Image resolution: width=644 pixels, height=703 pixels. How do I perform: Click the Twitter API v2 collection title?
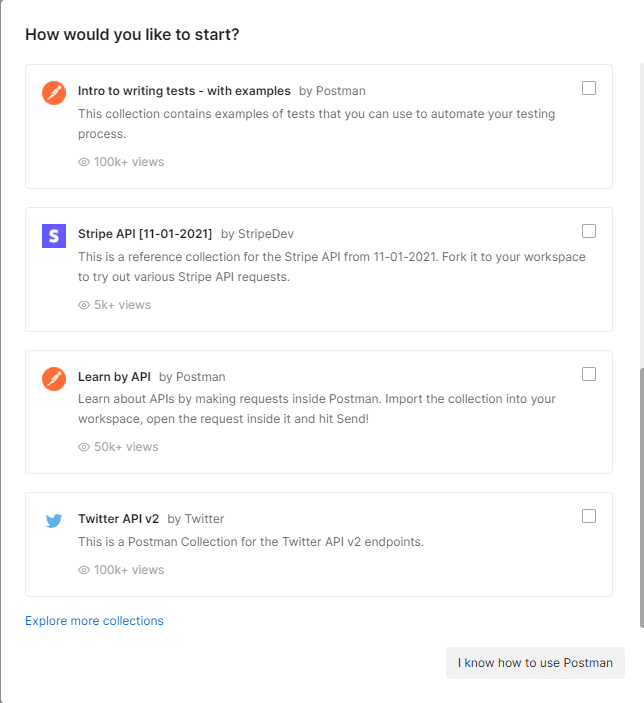[x=118, y=519]
